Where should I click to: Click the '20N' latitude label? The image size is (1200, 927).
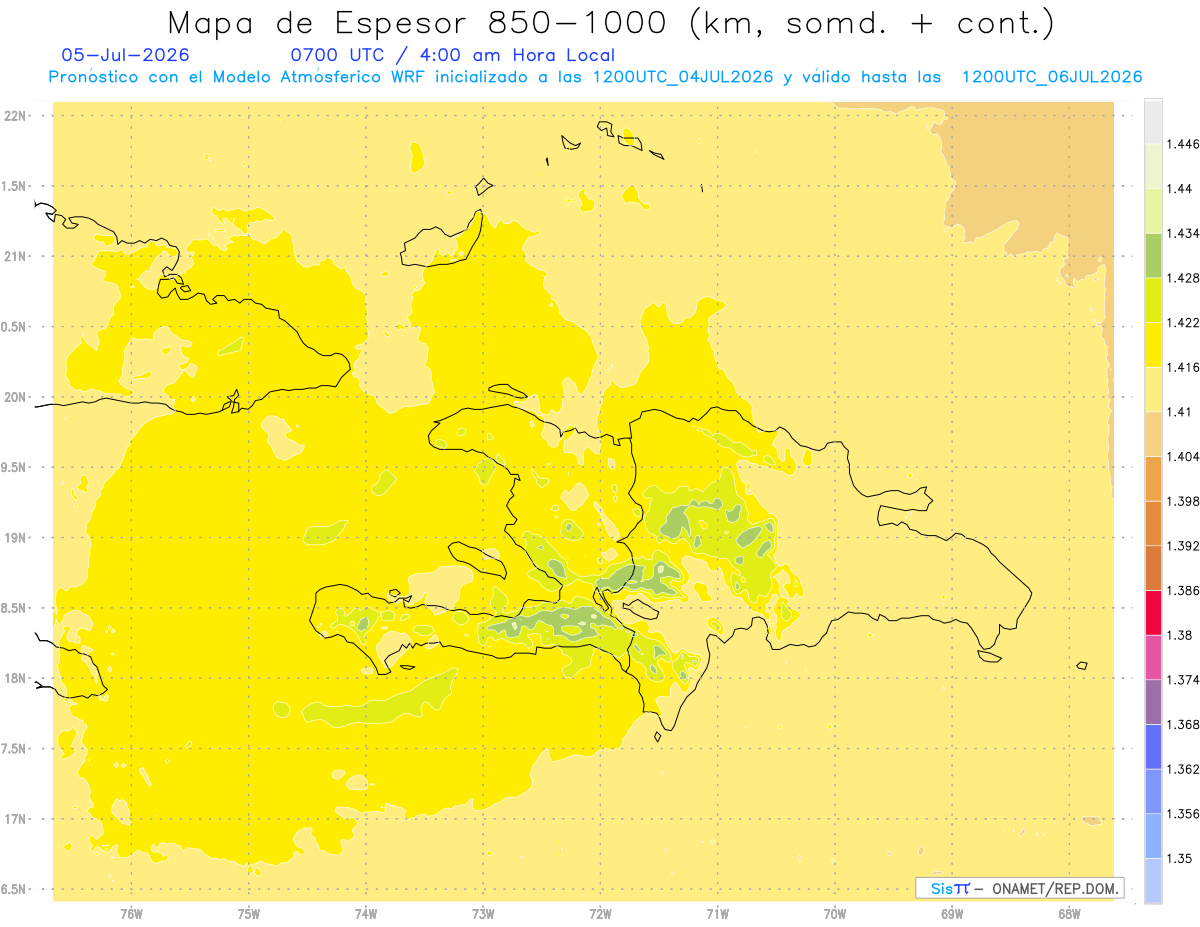click(14, 397)
